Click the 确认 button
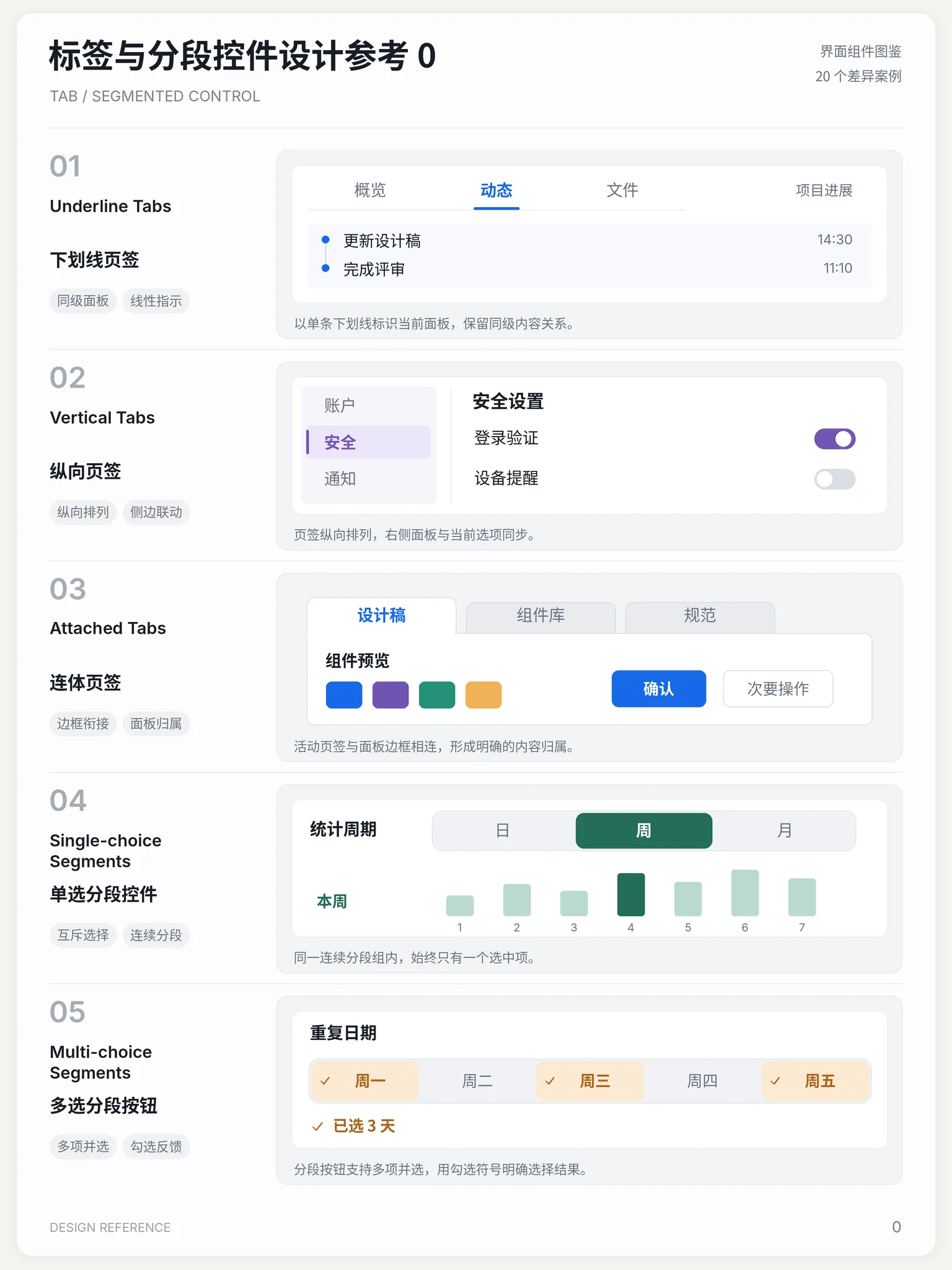The image size is (952, 1270). tap(659, 689)
